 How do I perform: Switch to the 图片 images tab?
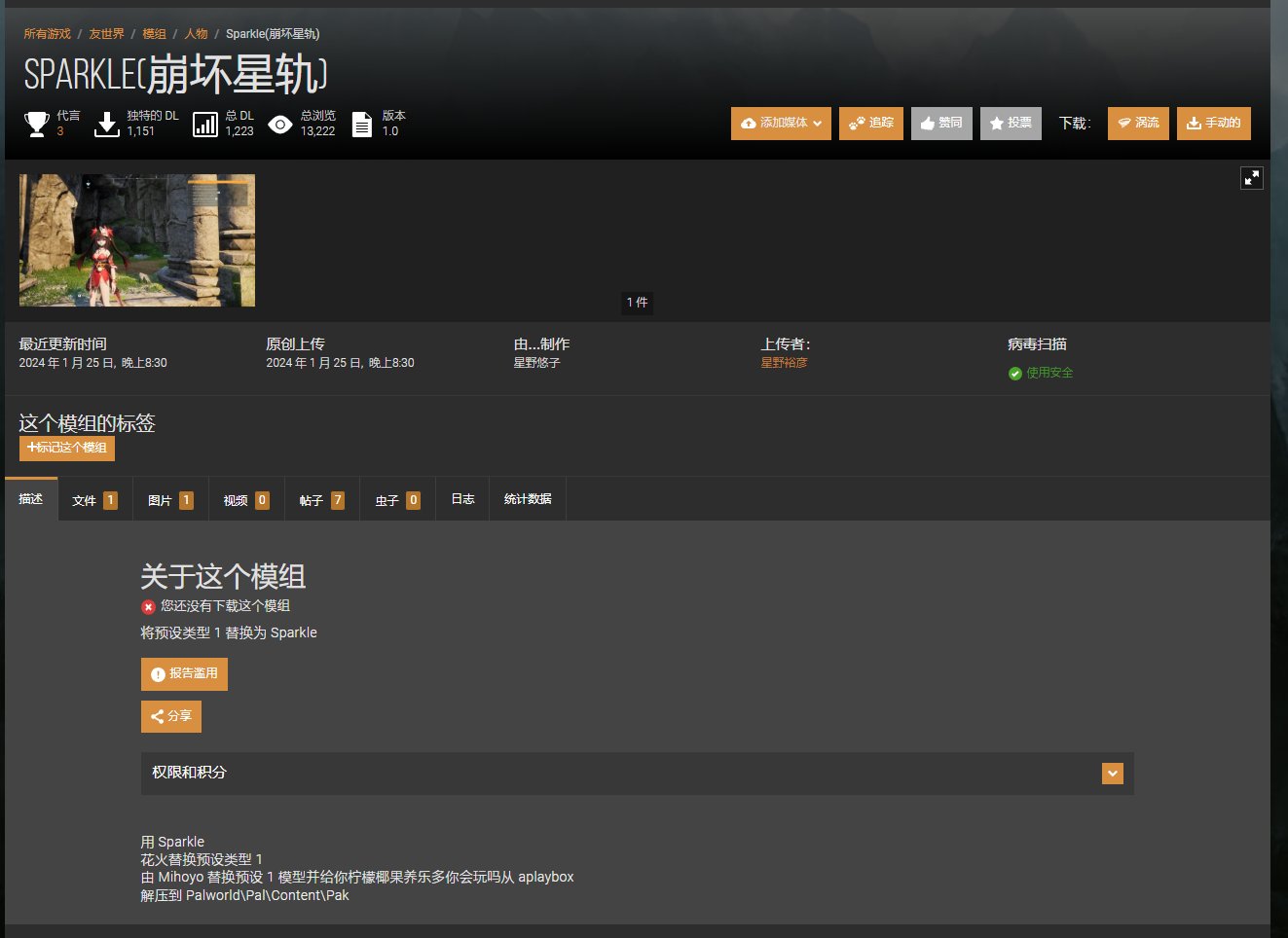[x=170, y=500]
